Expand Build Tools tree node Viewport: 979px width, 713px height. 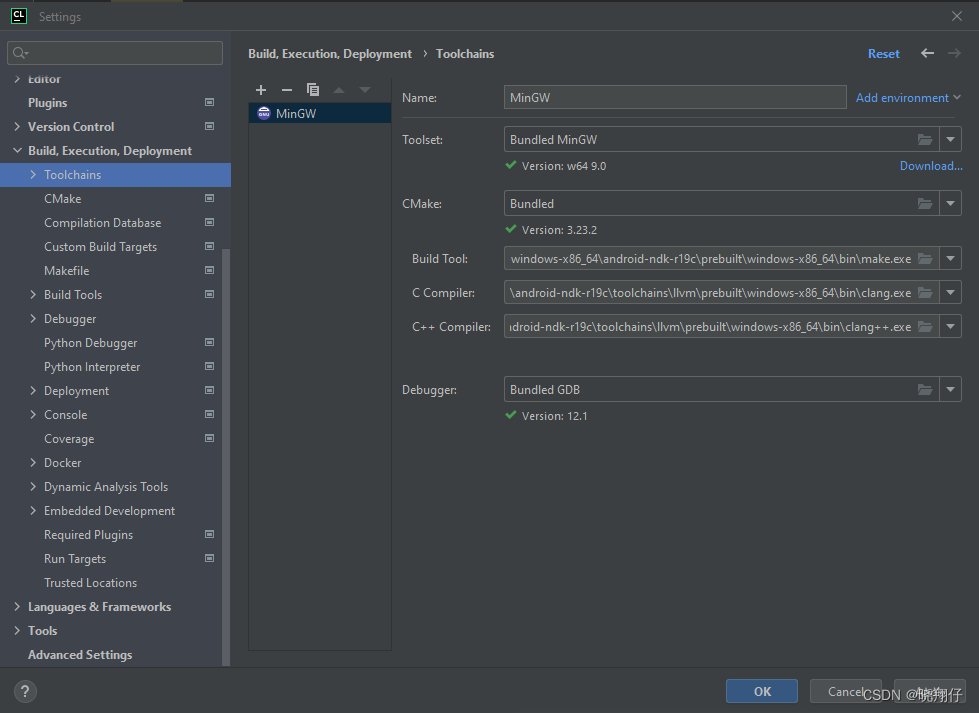pos(33,295)
